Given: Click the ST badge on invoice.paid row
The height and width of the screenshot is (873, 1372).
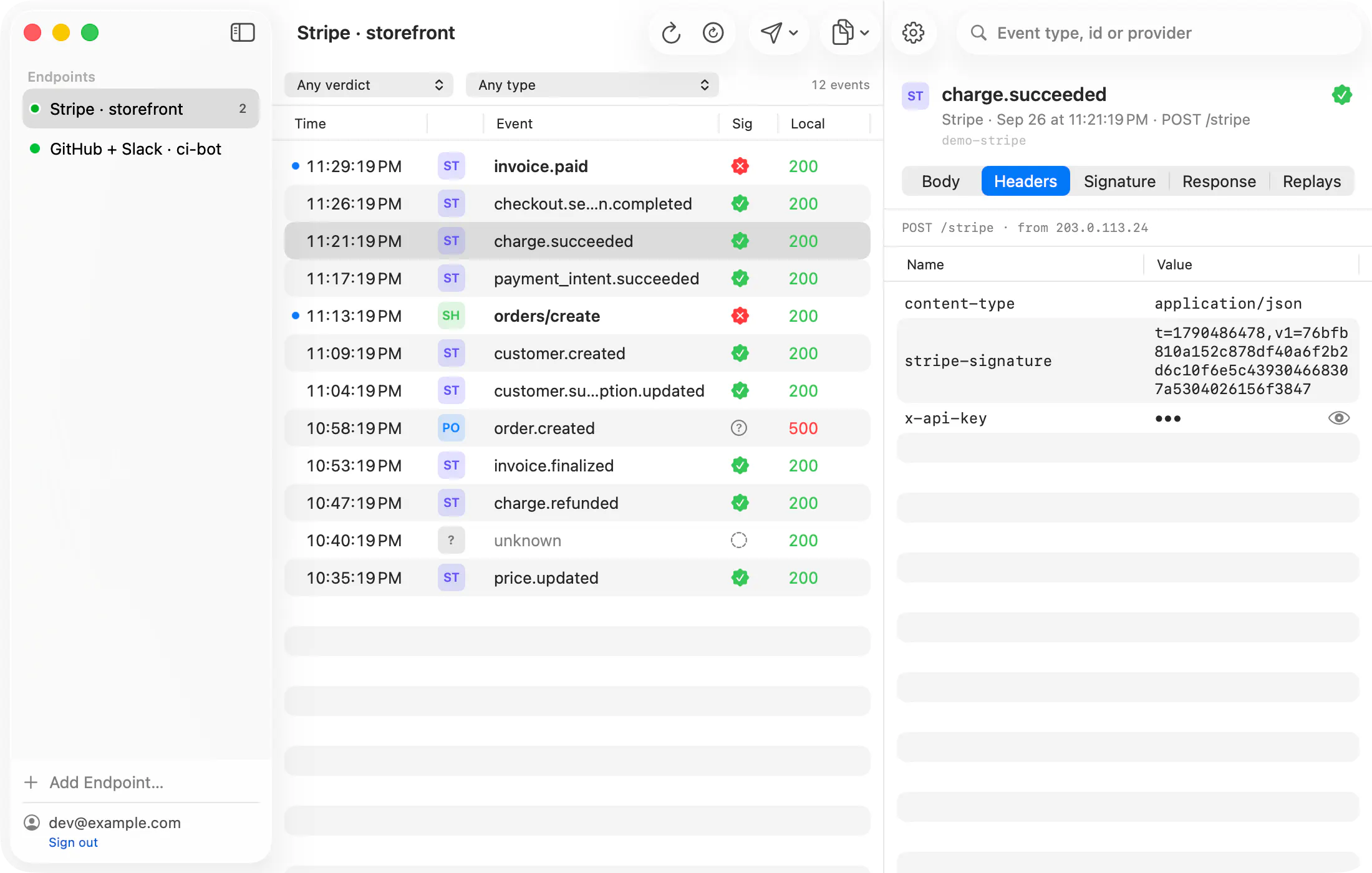Looking at the screenshot, I should tap(452, 166).
